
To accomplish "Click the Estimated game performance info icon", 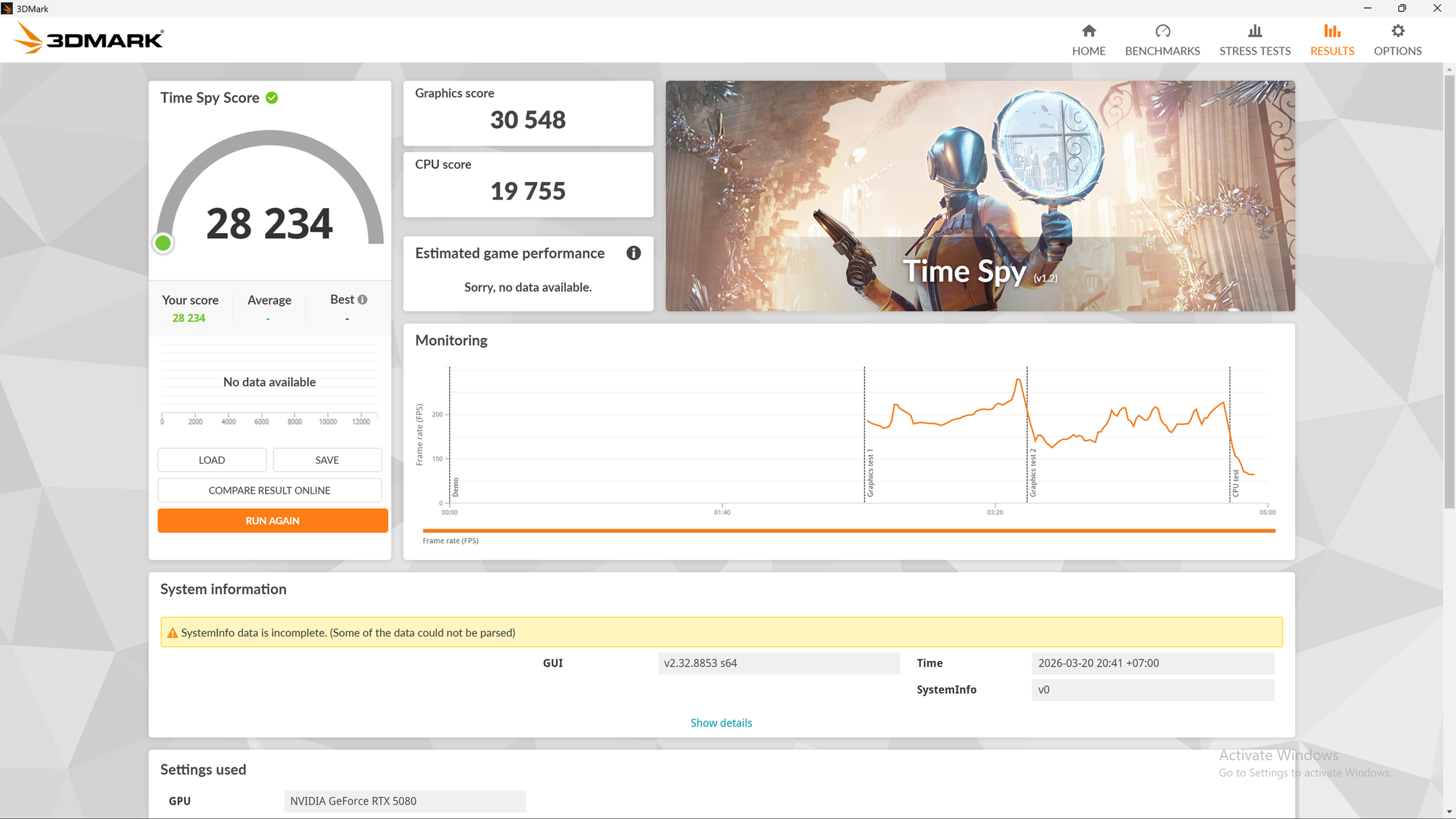I will 633,253.
